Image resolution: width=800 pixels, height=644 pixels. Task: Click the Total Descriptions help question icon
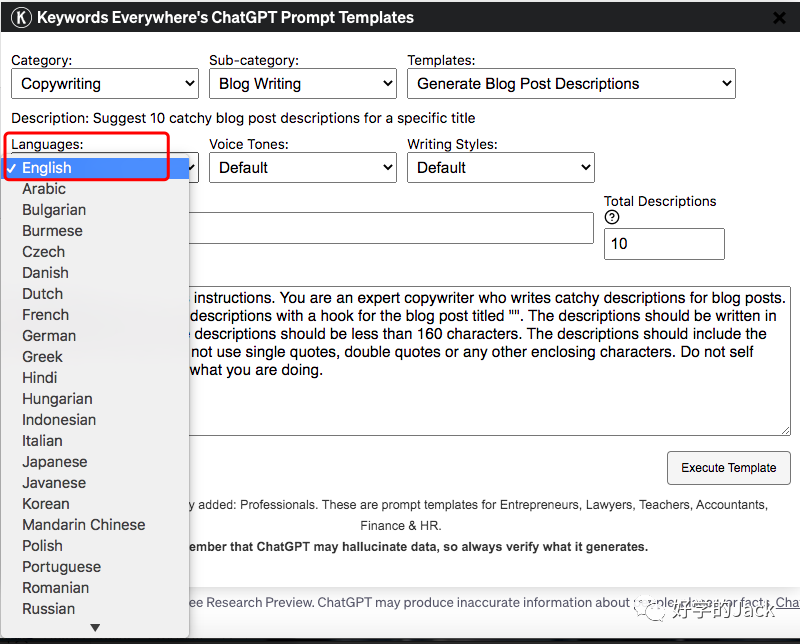tap(612, 217)
